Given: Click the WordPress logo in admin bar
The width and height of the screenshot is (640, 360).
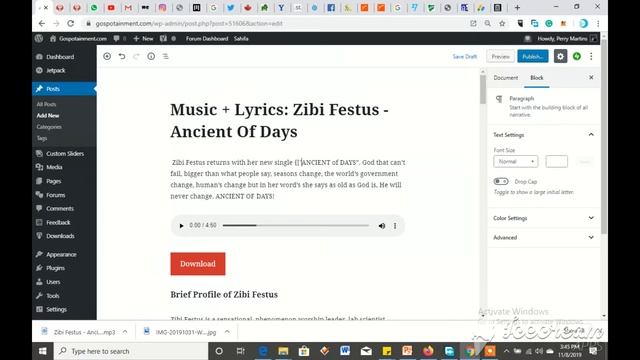Looking at the screenshot, I should tap(39, 38).
